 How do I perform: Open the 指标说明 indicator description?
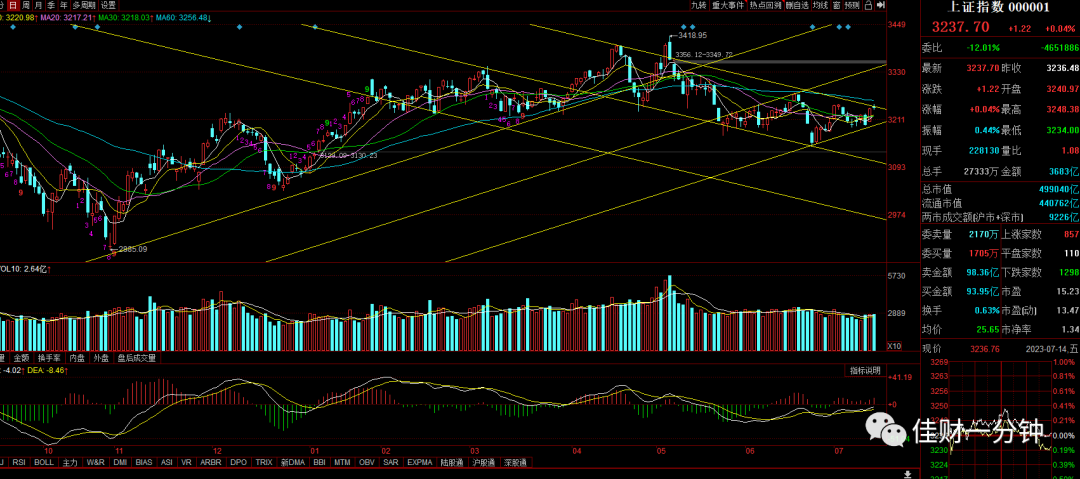coord(865,371)
